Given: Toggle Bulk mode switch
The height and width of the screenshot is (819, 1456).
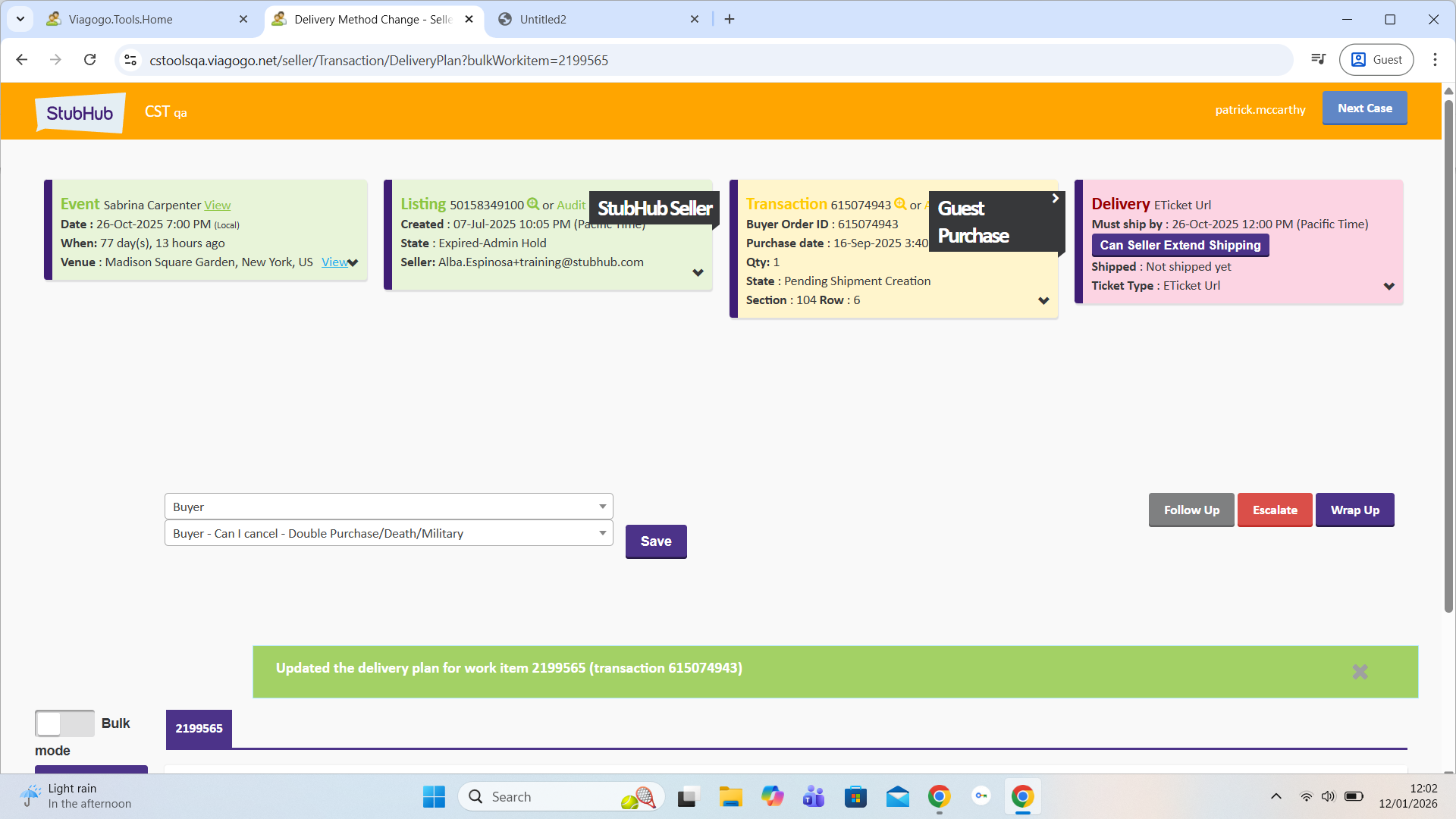Looking at the screenshot, I should [64, 723].
